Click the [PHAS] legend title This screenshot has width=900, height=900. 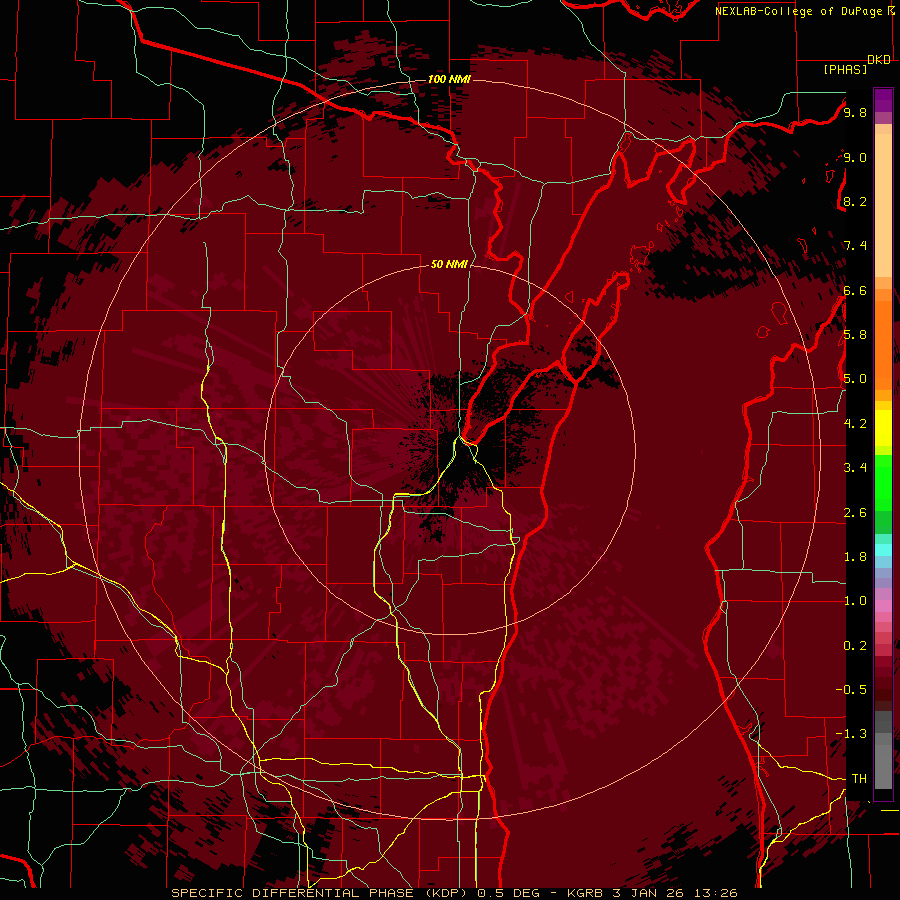[845, 69]
